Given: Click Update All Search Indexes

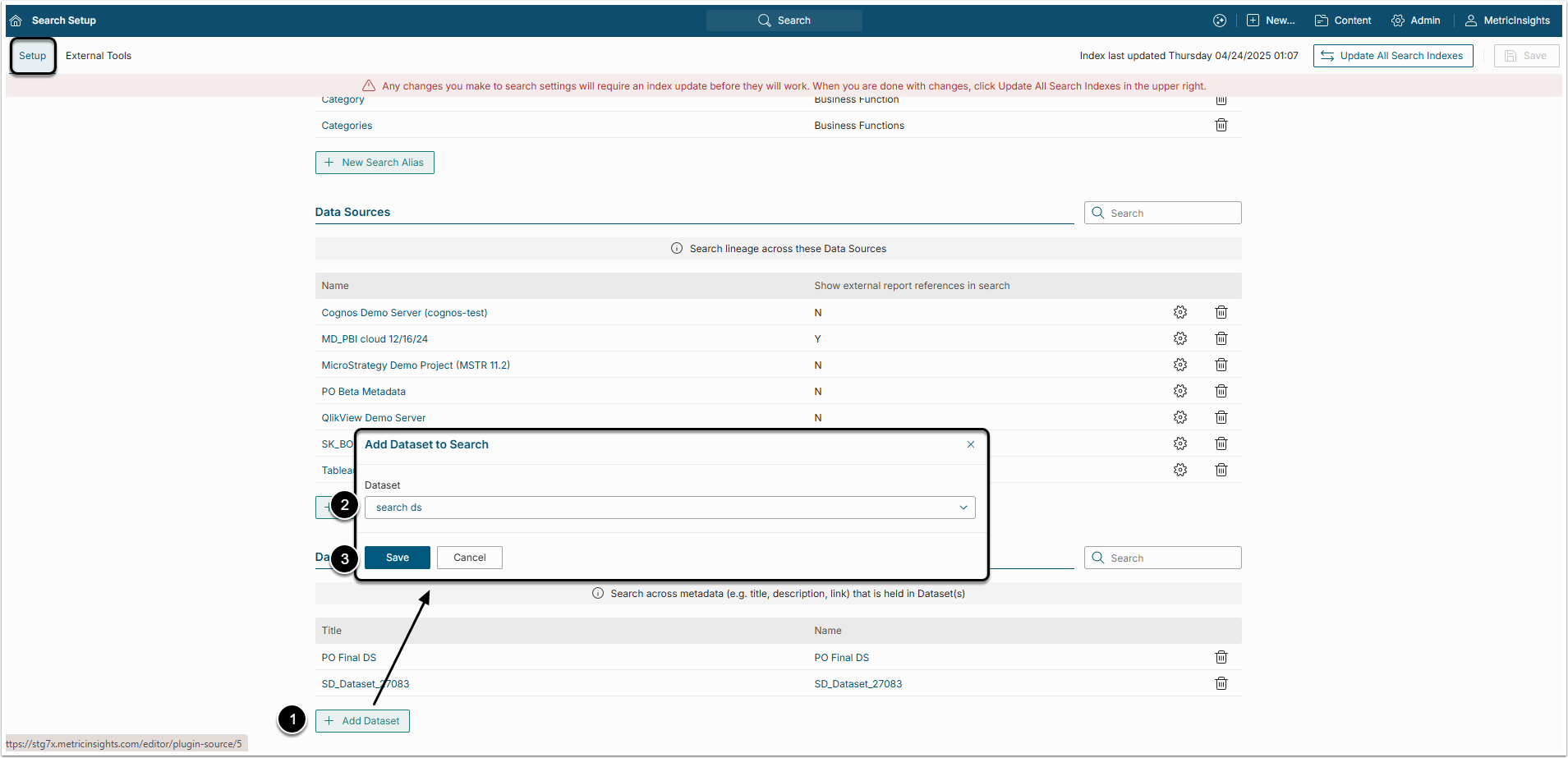Looking at the screenshot, I should pyautogui.click(x=1392, y=56).
